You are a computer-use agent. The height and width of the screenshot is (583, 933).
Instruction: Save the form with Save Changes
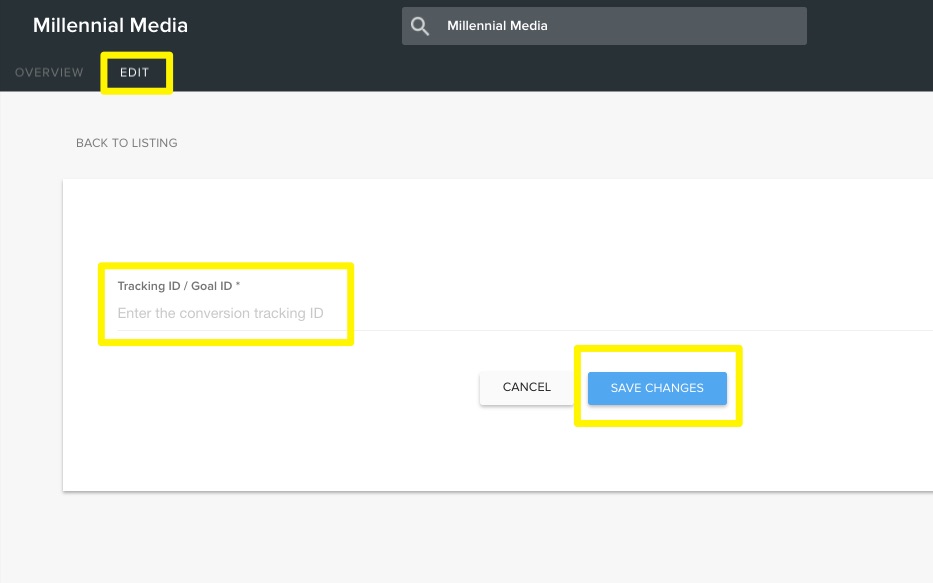(x=657, y=388)
